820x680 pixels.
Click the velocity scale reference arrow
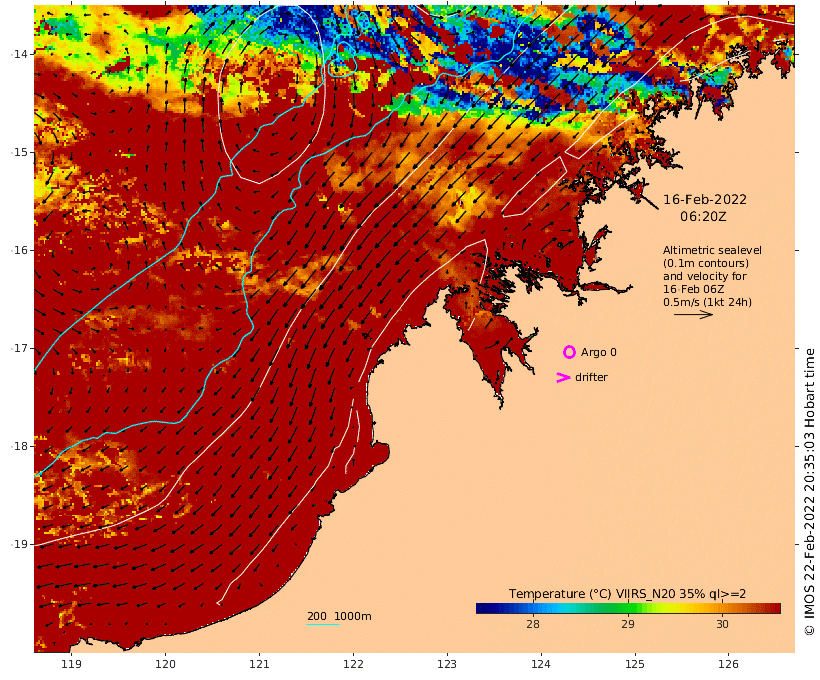(693, 314)
